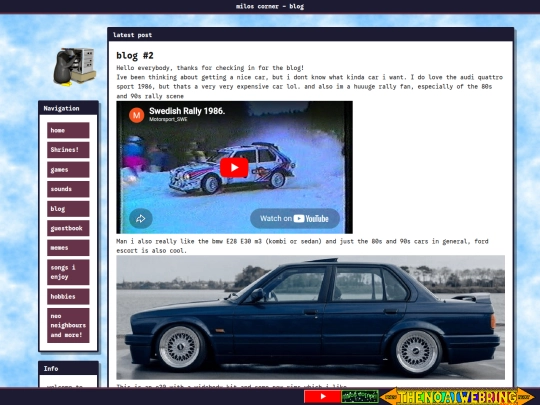Click the latest post panel header
Viewport: 540px width, 405px height.
point(311,35)
